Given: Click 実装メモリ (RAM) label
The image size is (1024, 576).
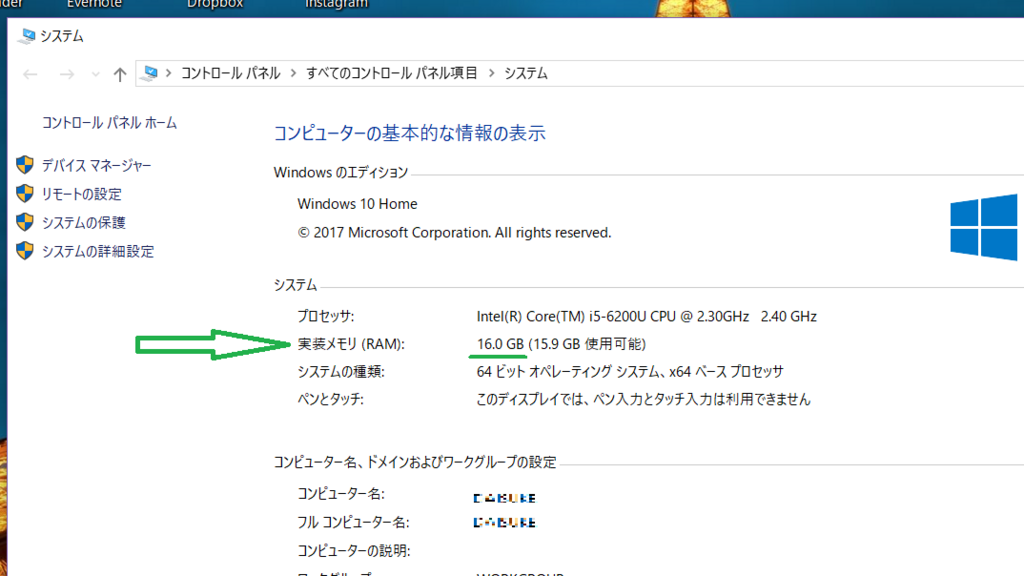Looking at the screenshot, I should 351,344.
